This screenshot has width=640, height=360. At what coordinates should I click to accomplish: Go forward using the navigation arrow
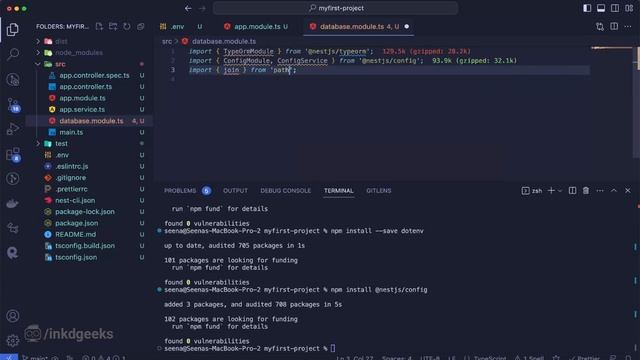202,8
